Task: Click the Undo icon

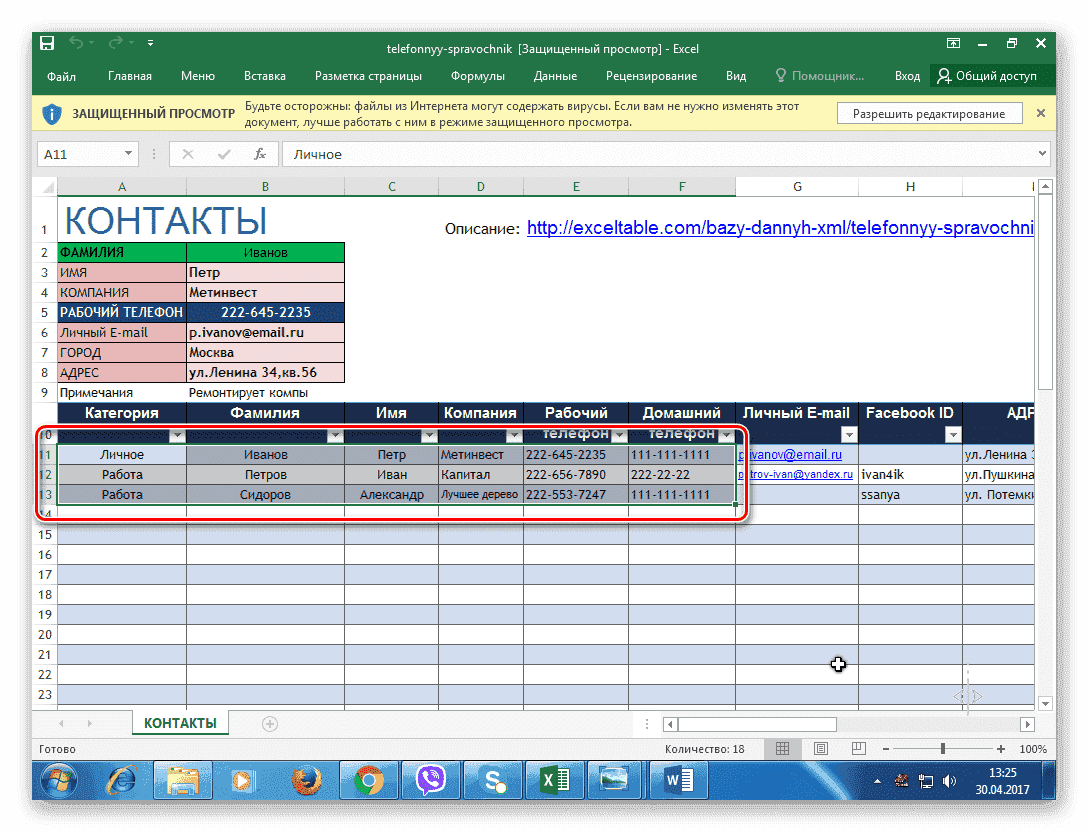Action: click(x=78, y=42)
